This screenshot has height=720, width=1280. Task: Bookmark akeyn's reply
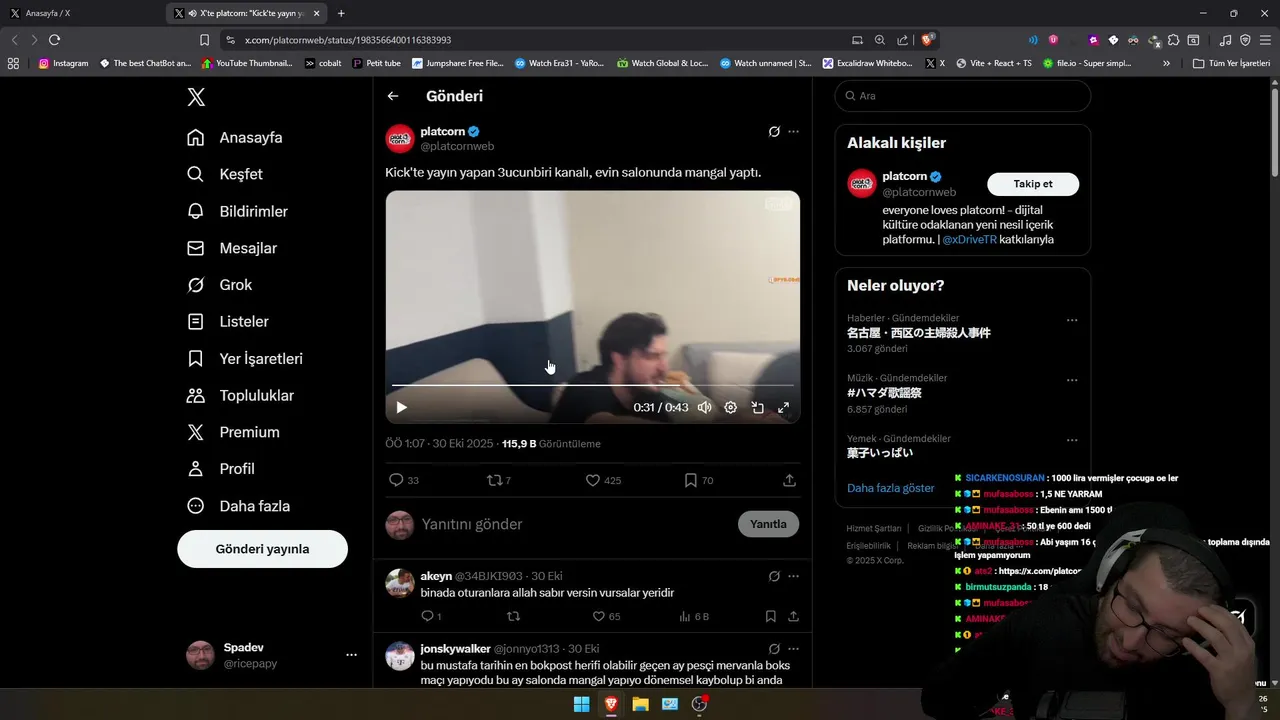pos(770,617)
